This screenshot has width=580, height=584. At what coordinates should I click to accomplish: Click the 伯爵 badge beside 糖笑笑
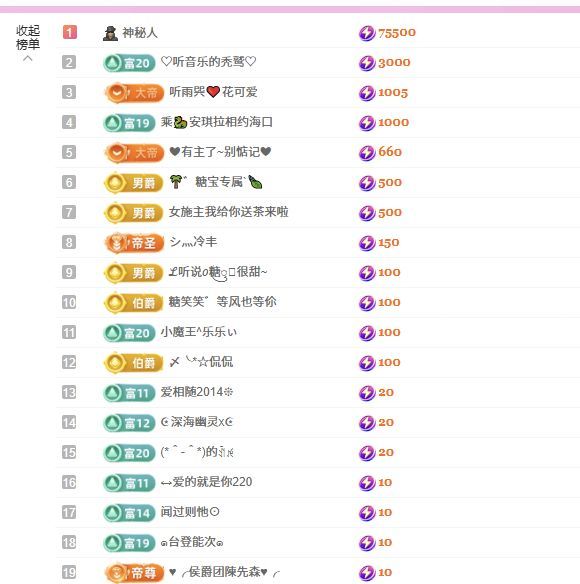[133, 303]
